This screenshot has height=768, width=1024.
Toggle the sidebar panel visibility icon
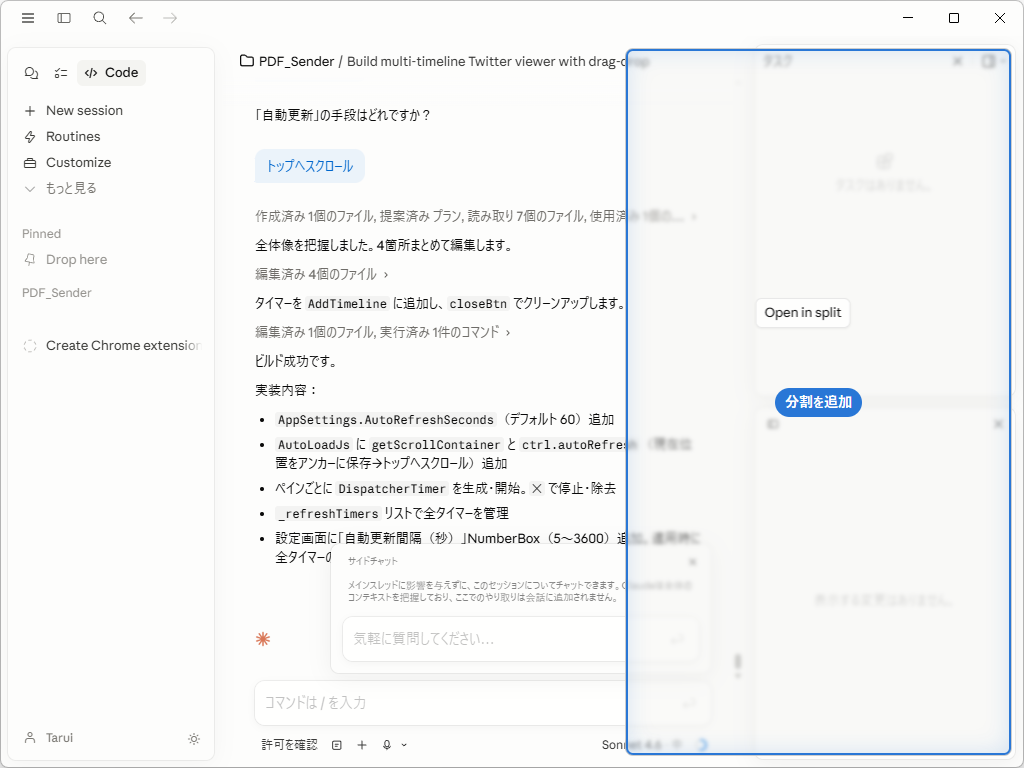pos(64,18)
